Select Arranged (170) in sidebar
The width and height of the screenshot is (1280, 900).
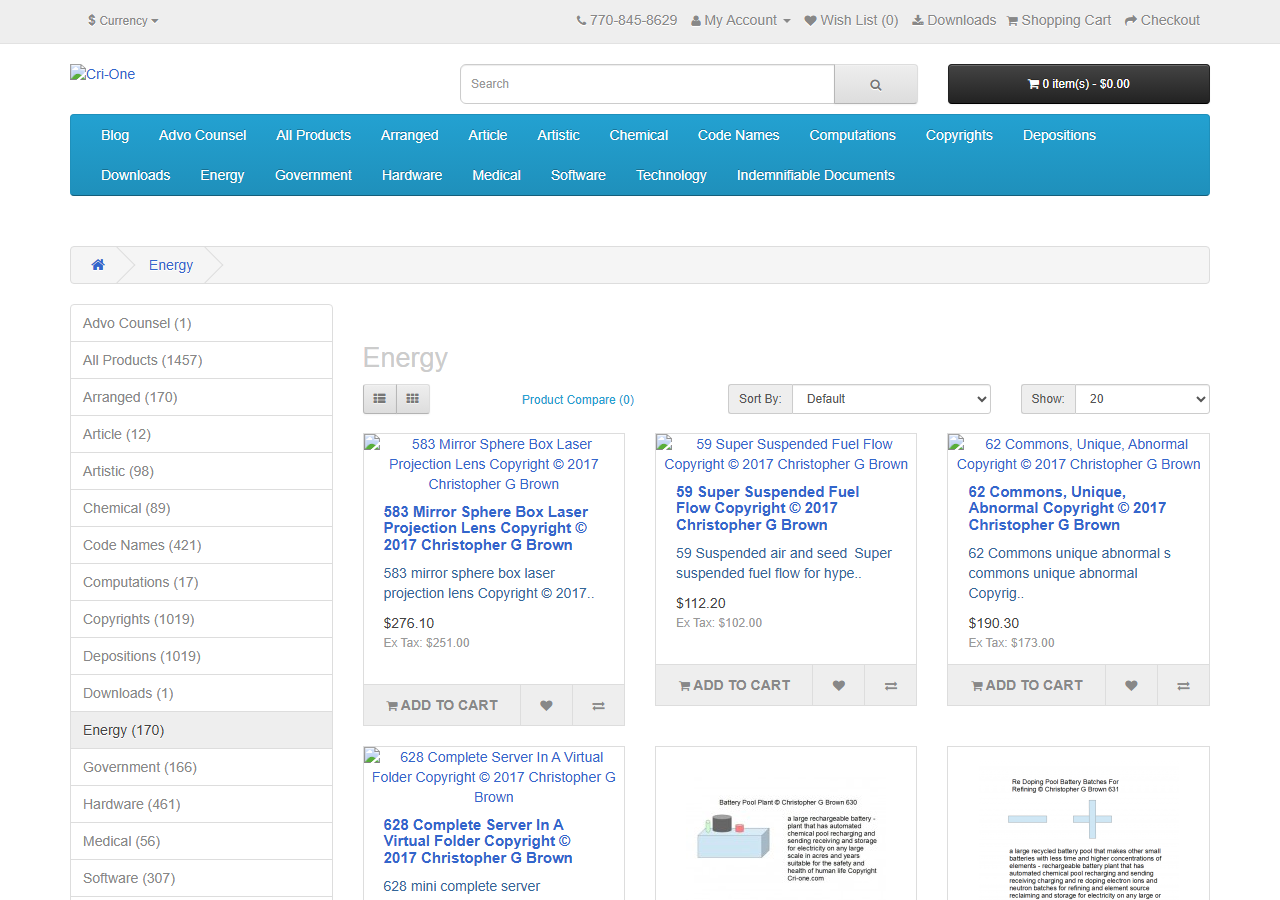pyautogui.click(x=201, y=397)
